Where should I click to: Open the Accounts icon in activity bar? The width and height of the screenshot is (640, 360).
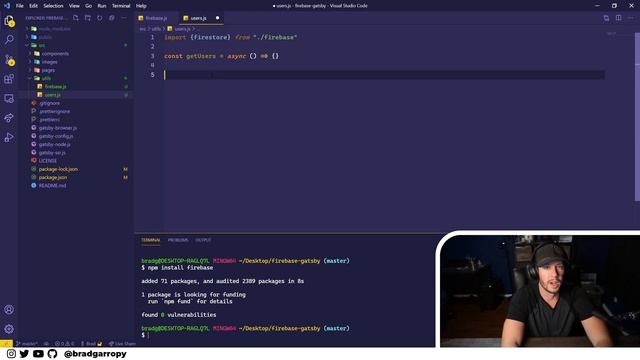9,309
